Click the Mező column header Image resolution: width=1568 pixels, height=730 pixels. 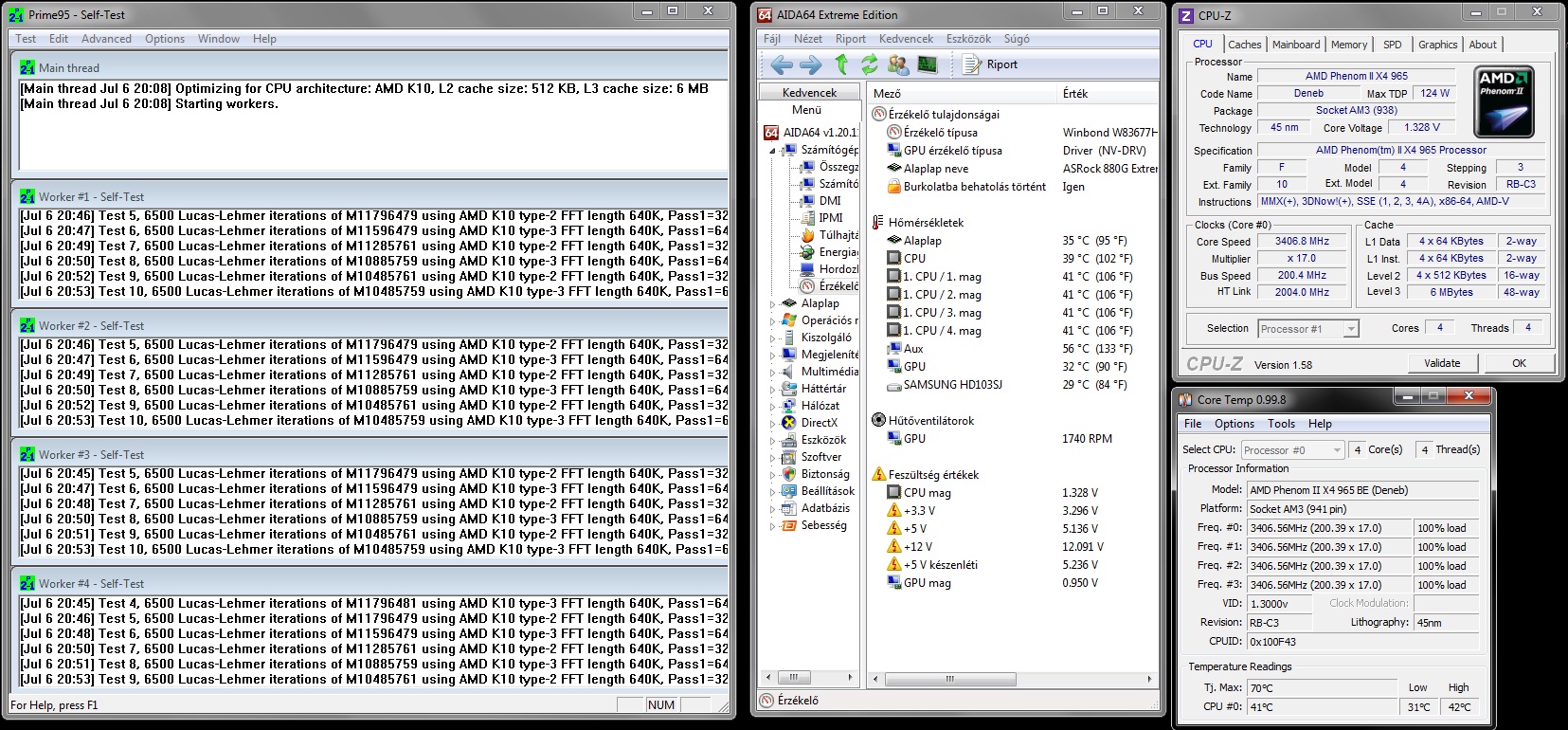(x=961, y=94)
